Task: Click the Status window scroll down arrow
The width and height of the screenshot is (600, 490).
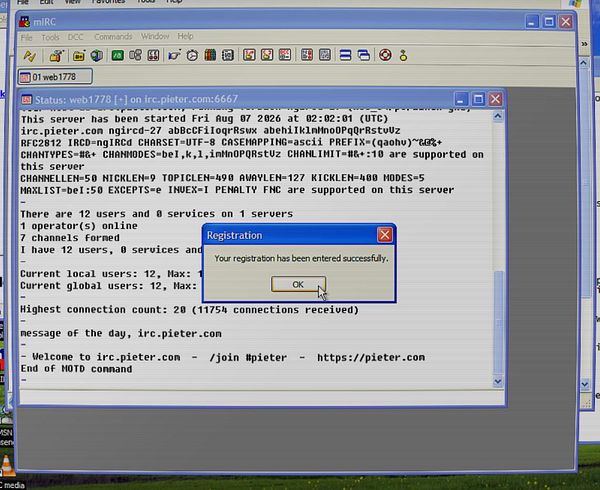Action: coord(498,381)
